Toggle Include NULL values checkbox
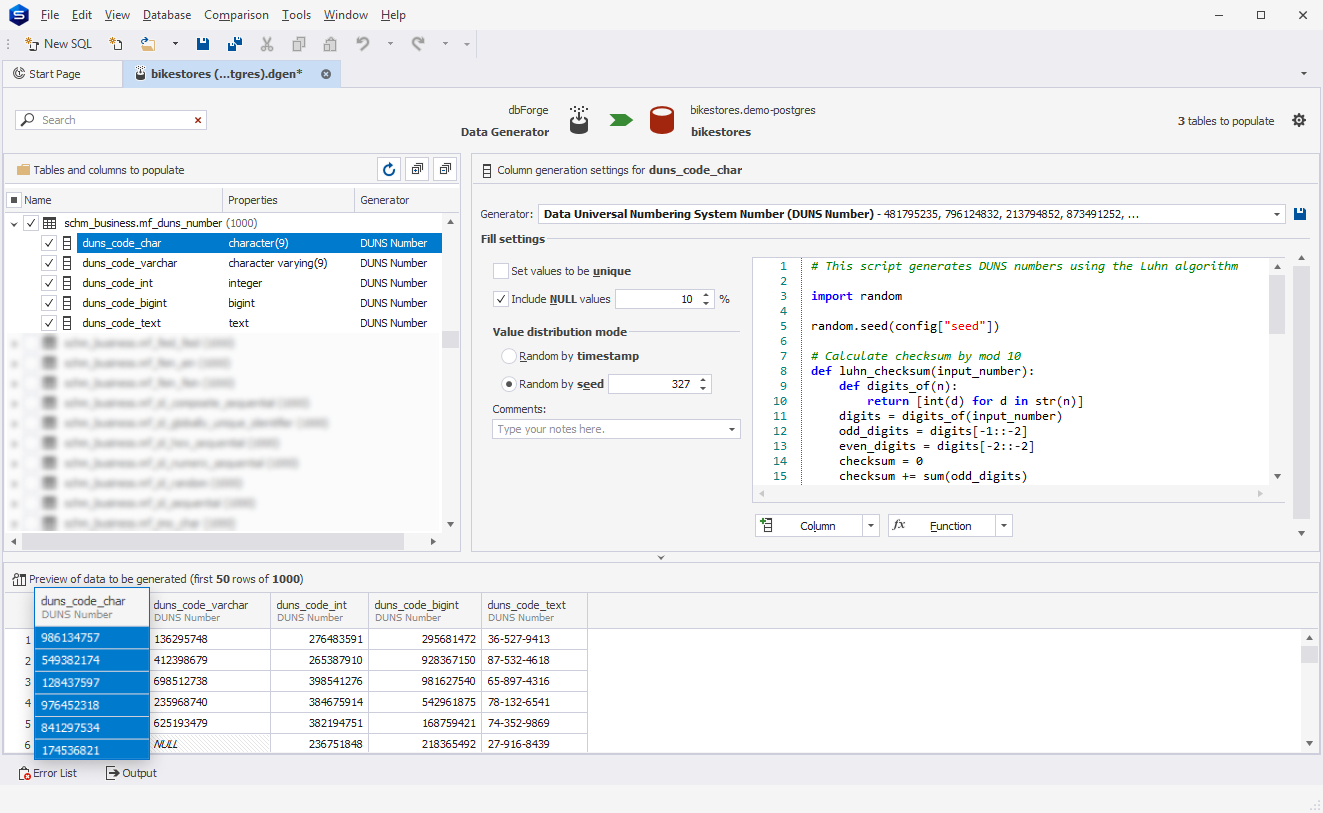 (500, 299)
